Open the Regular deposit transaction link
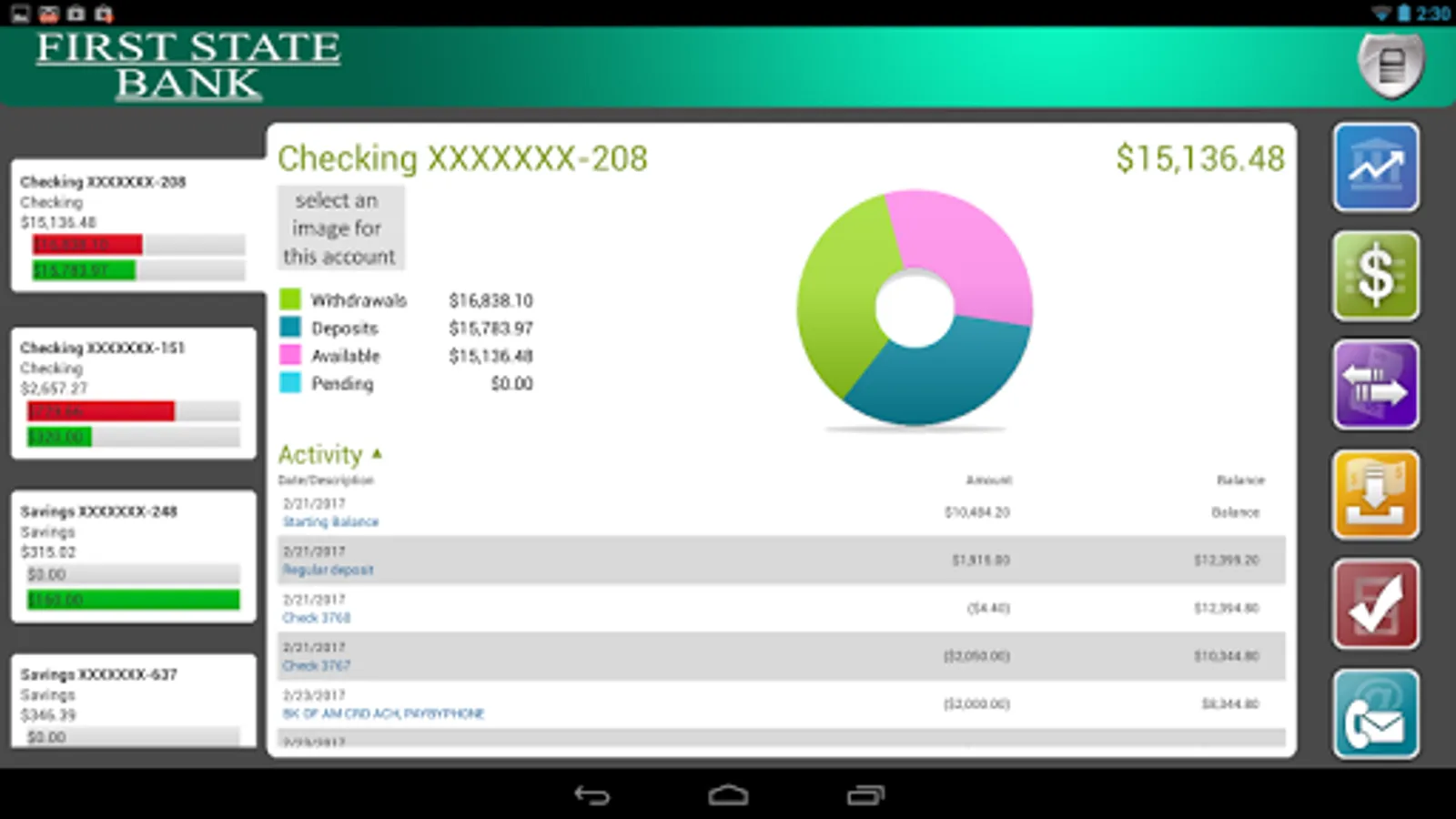 pos(328,570)
